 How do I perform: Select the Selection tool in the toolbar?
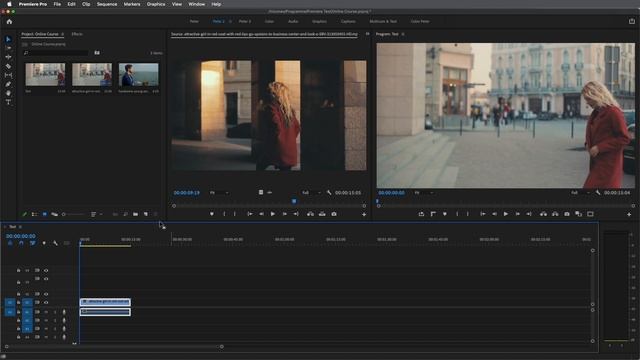click(8, 39)
